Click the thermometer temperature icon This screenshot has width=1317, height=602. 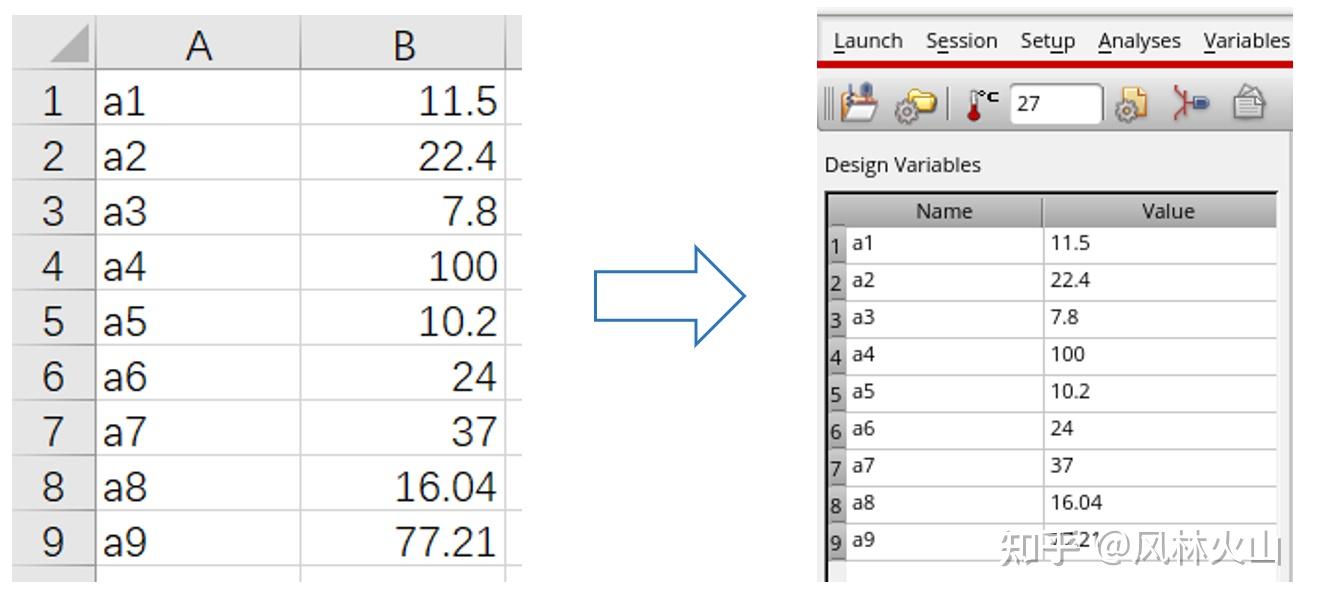pyautogui.click(x=982, y=103)
